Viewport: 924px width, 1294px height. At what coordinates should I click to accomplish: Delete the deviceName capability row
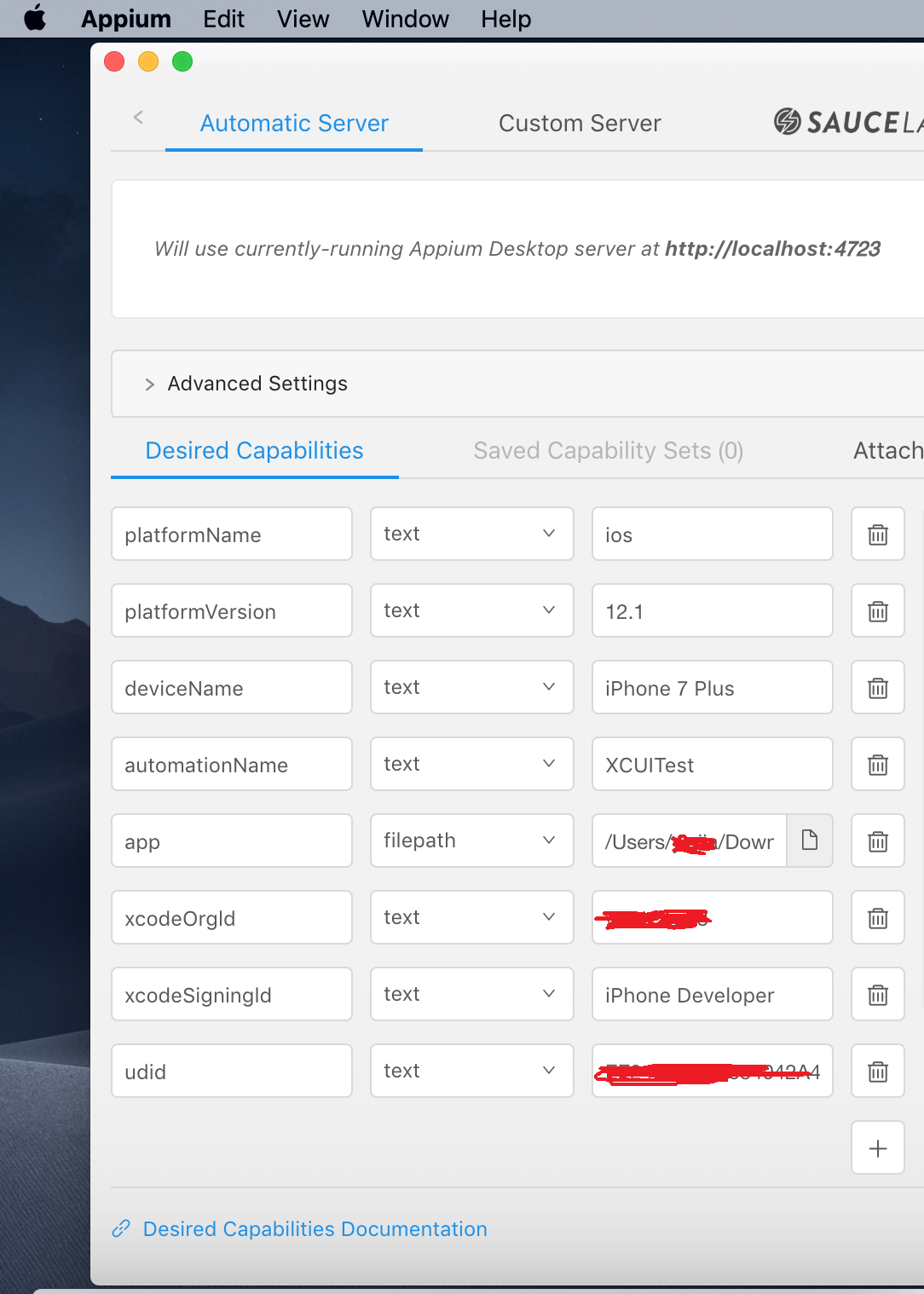point(877,688)
